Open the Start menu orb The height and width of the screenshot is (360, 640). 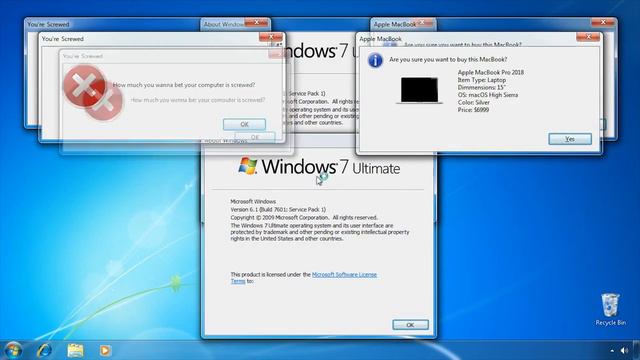click(x=13, y=350)
